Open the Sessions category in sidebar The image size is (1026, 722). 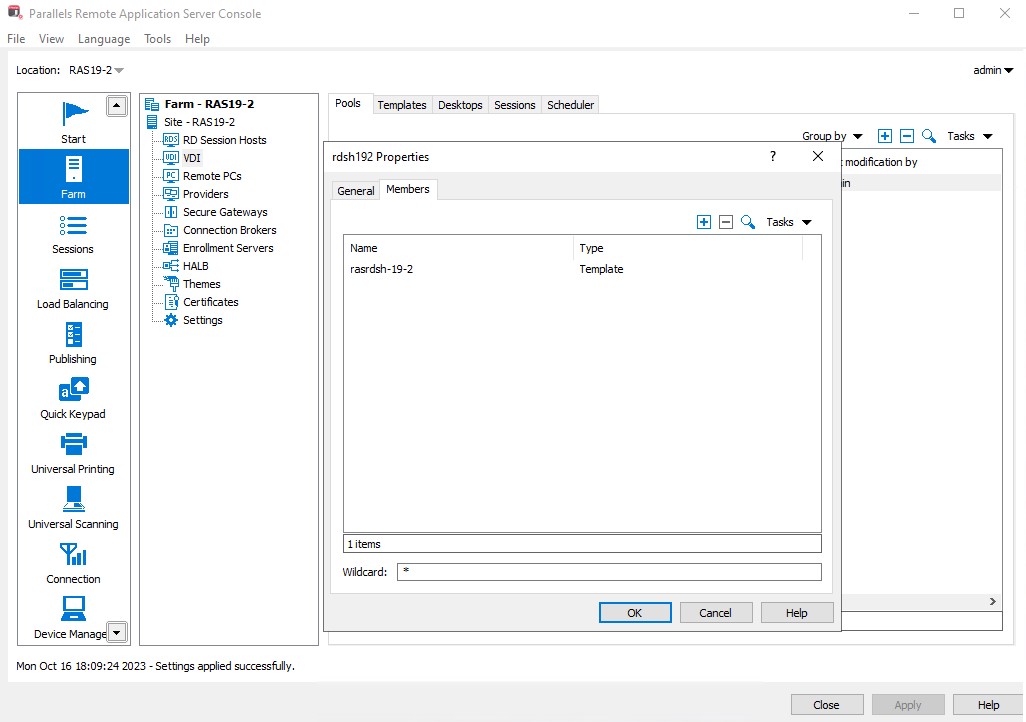point(73,234)
